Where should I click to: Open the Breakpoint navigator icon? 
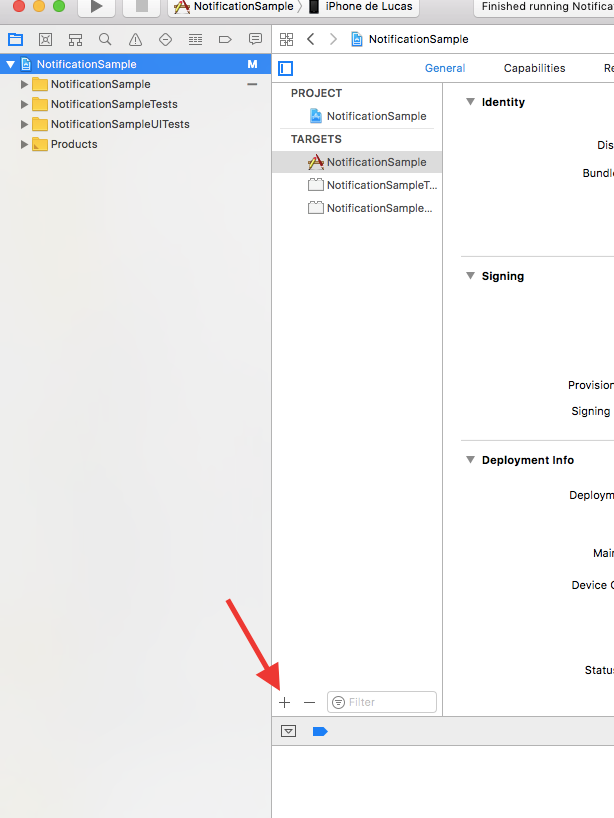point(225,39)
